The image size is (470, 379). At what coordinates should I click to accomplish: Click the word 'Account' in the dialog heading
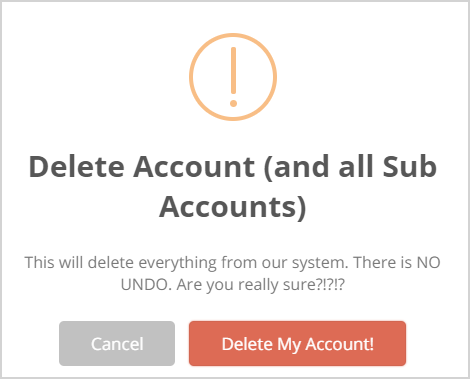tap(194, 166)
